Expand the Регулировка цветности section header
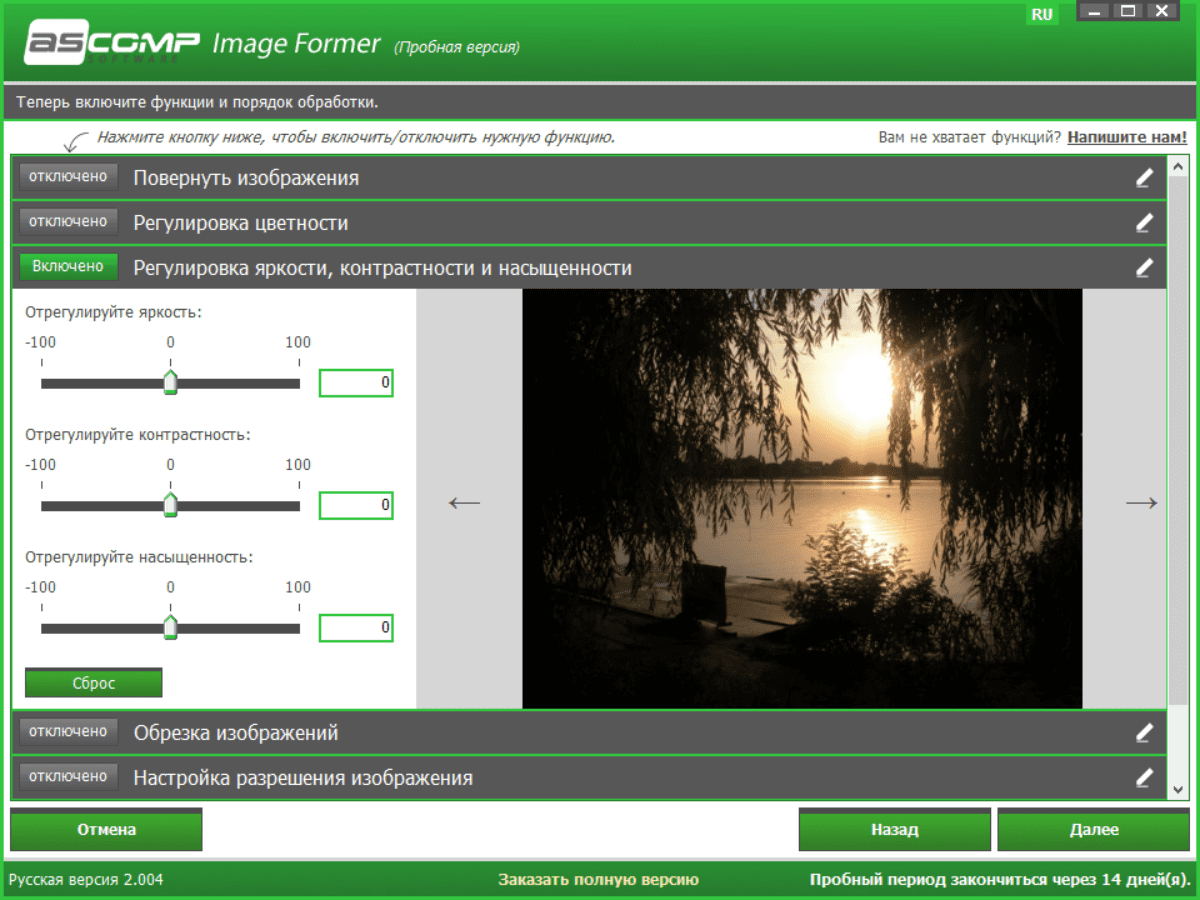The width and height of the screenshot is (1200, 900). 589,223
